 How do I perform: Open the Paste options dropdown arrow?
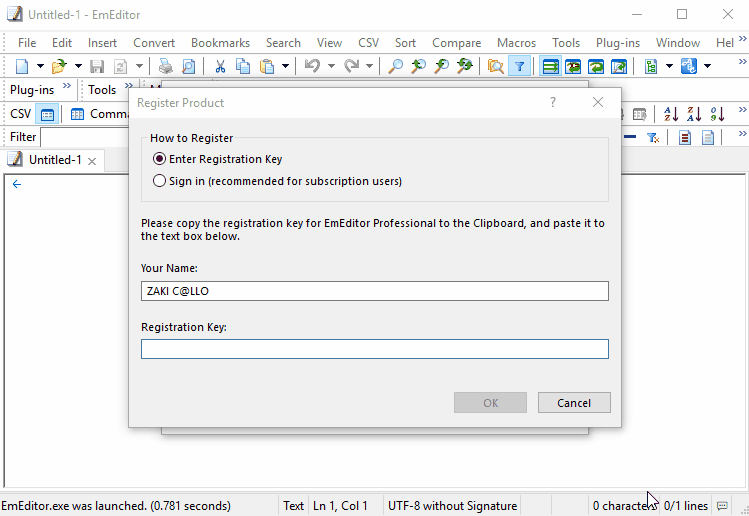pos(285,66)
